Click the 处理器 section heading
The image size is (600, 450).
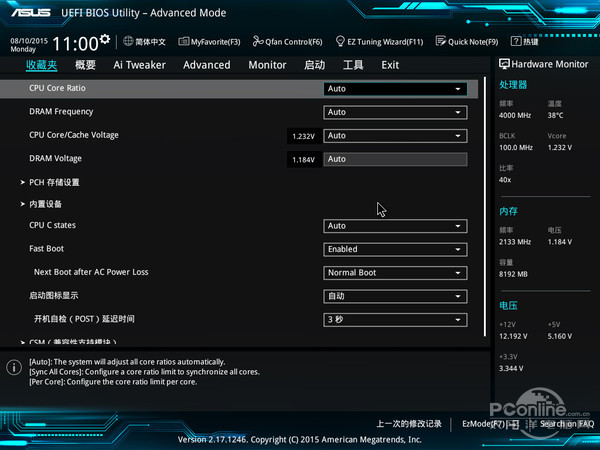[x=513, y=85]
